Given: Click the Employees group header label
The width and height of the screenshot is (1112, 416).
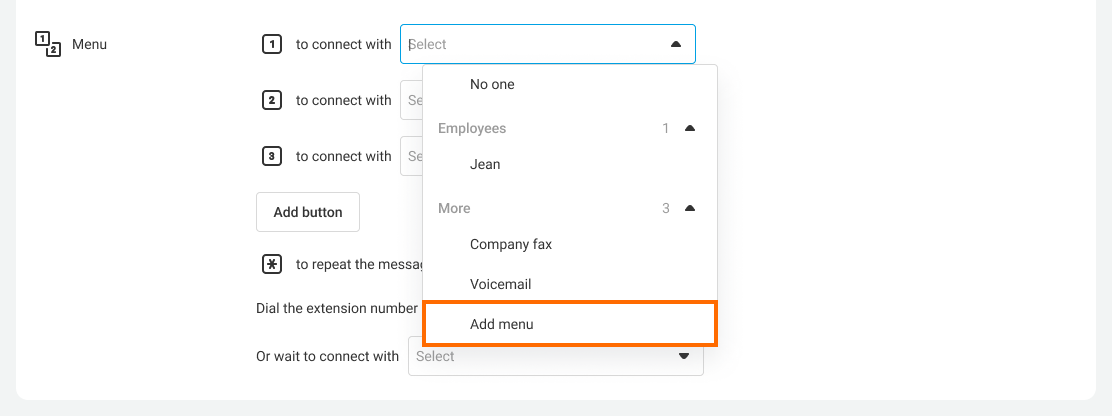Looking at the screenshot, I should point(472,128).
